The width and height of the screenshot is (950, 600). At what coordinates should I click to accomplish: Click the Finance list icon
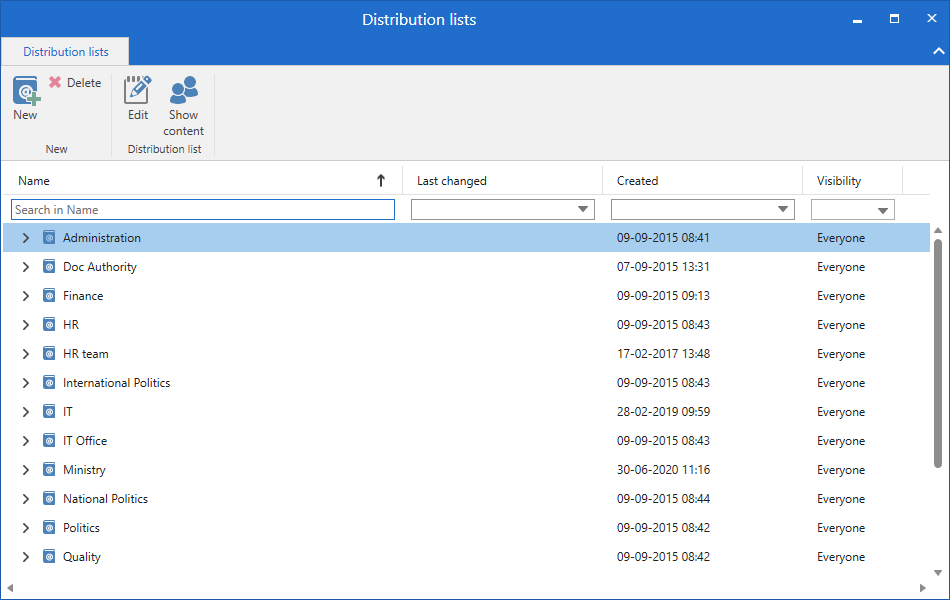tap(50, 296)
